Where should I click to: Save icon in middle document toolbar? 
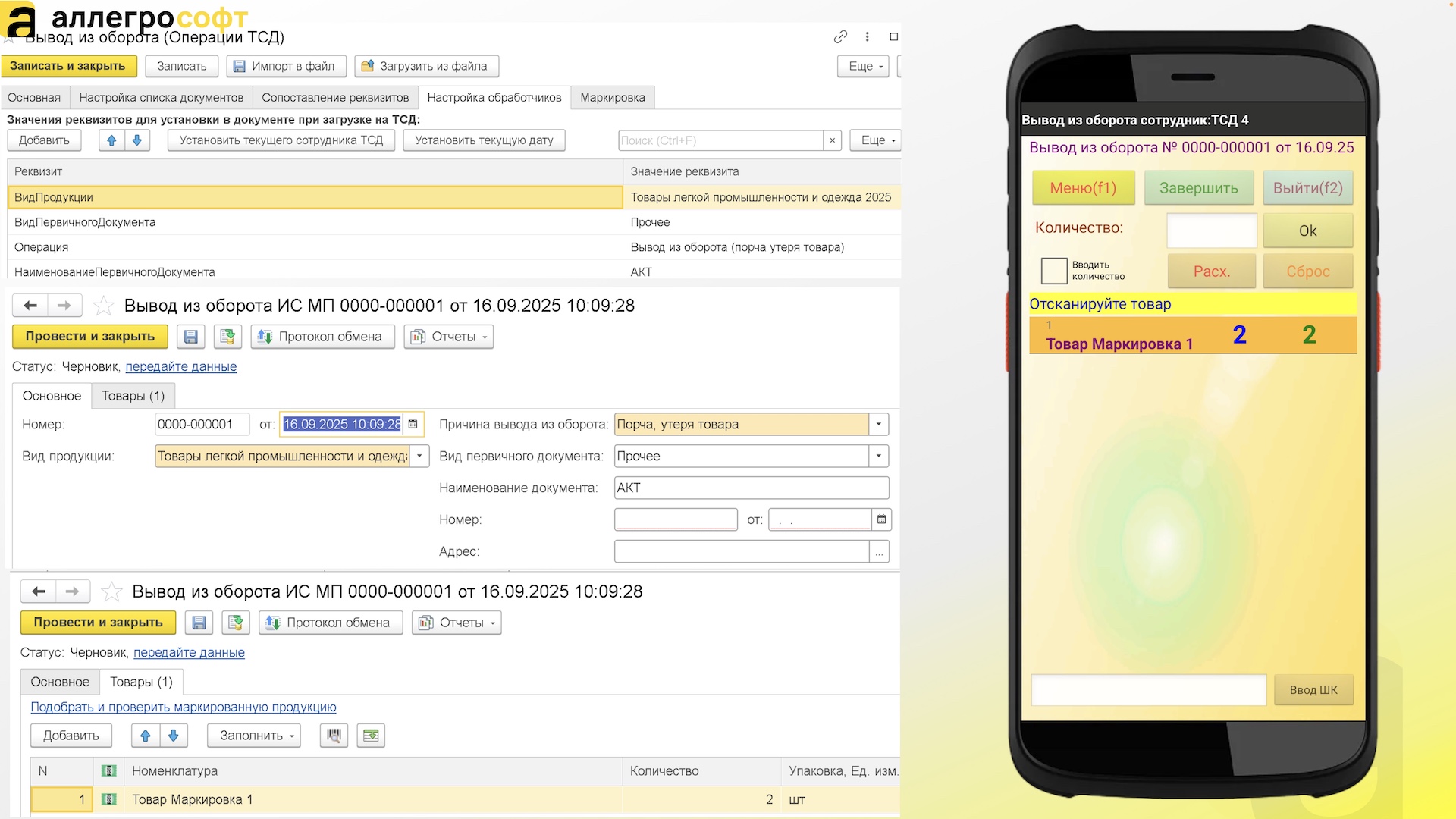point(191,337)
